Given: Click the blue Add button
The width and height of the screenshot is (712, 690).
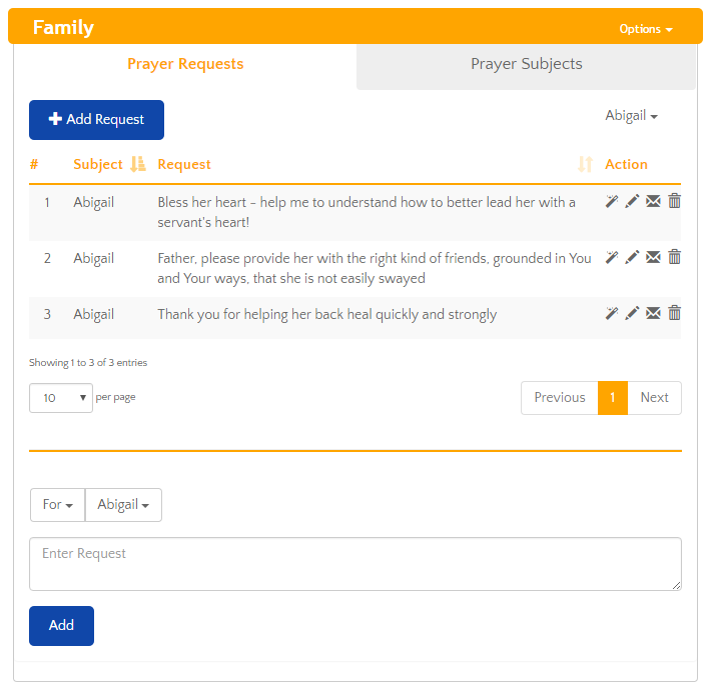Looking at the screenshot, I should tap(61, 626).
